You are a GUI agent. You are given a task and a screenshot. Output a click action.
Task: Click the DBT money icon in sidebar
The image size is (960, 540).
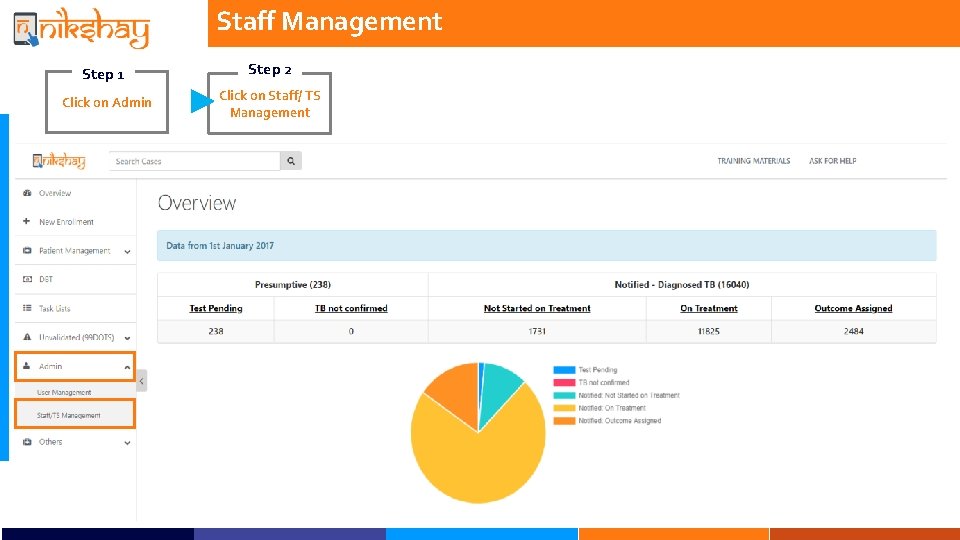[x=27, y=279]
